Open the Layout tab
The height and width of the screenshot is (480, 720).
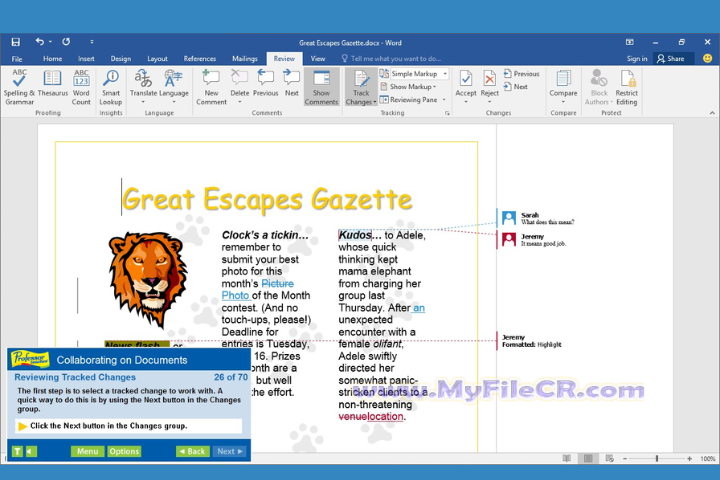click(x=157, y=59)
